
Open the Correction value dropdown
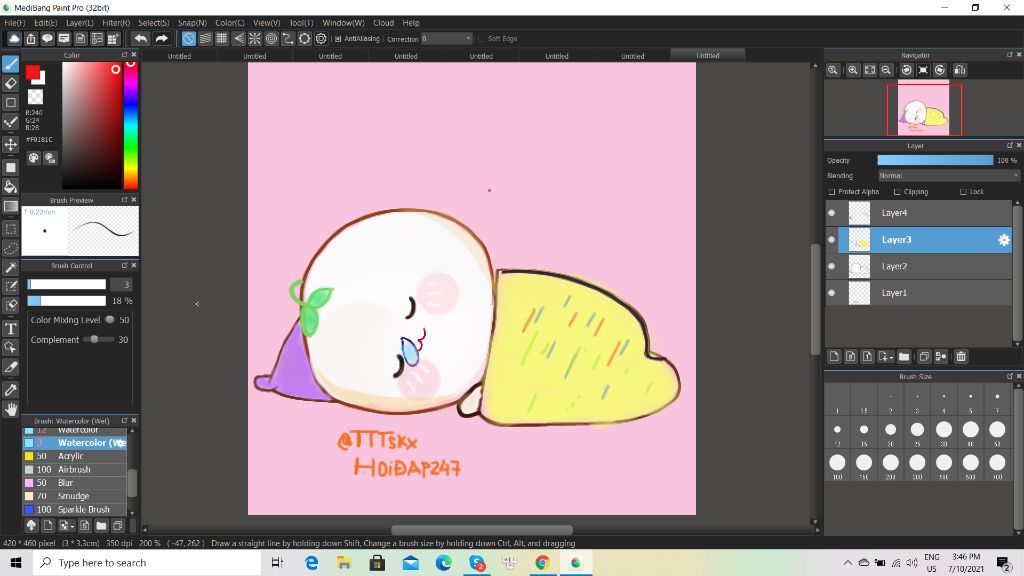[446, 39]
